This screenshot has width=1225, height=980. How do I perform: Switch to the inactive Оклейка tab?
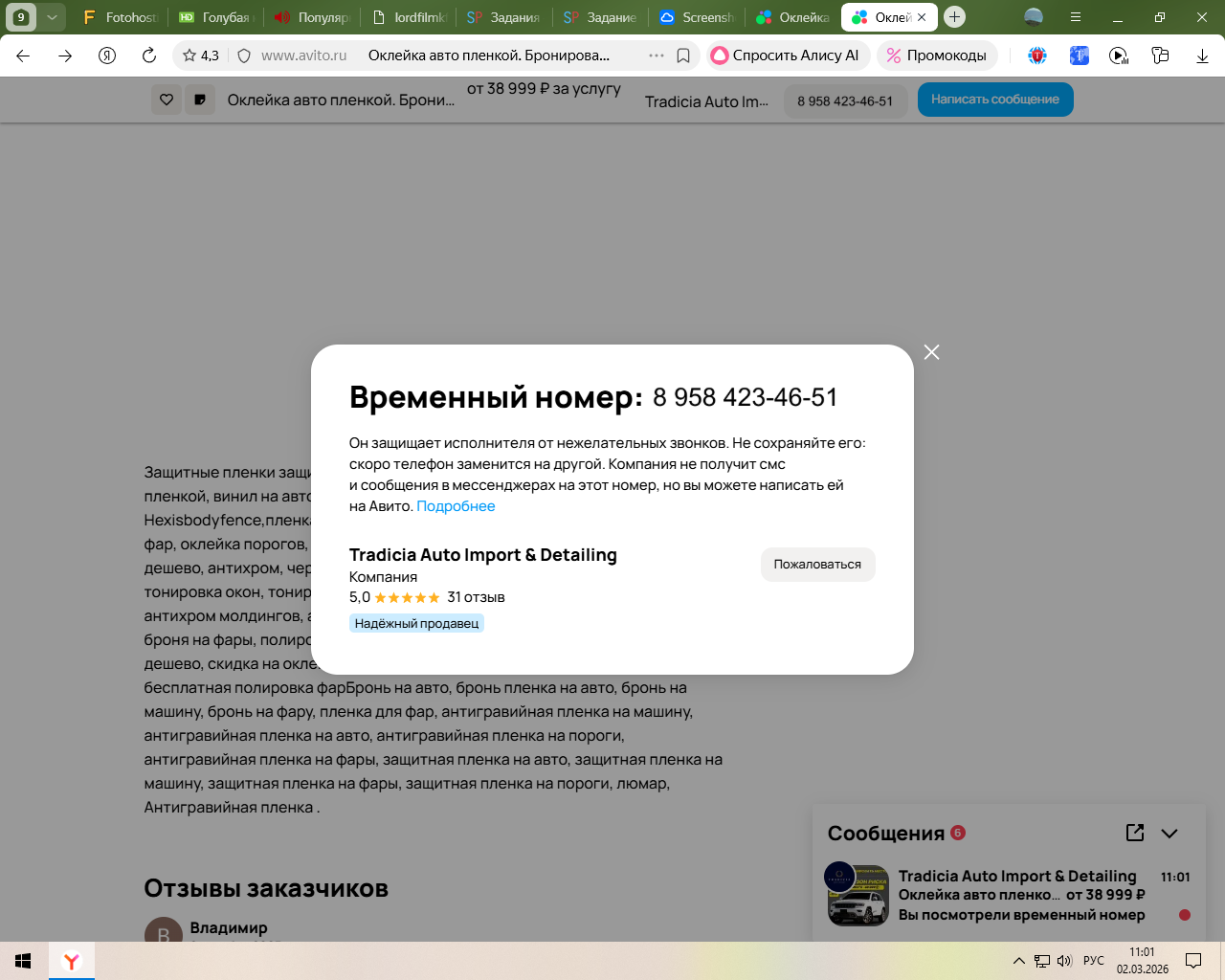pos(792,17)
